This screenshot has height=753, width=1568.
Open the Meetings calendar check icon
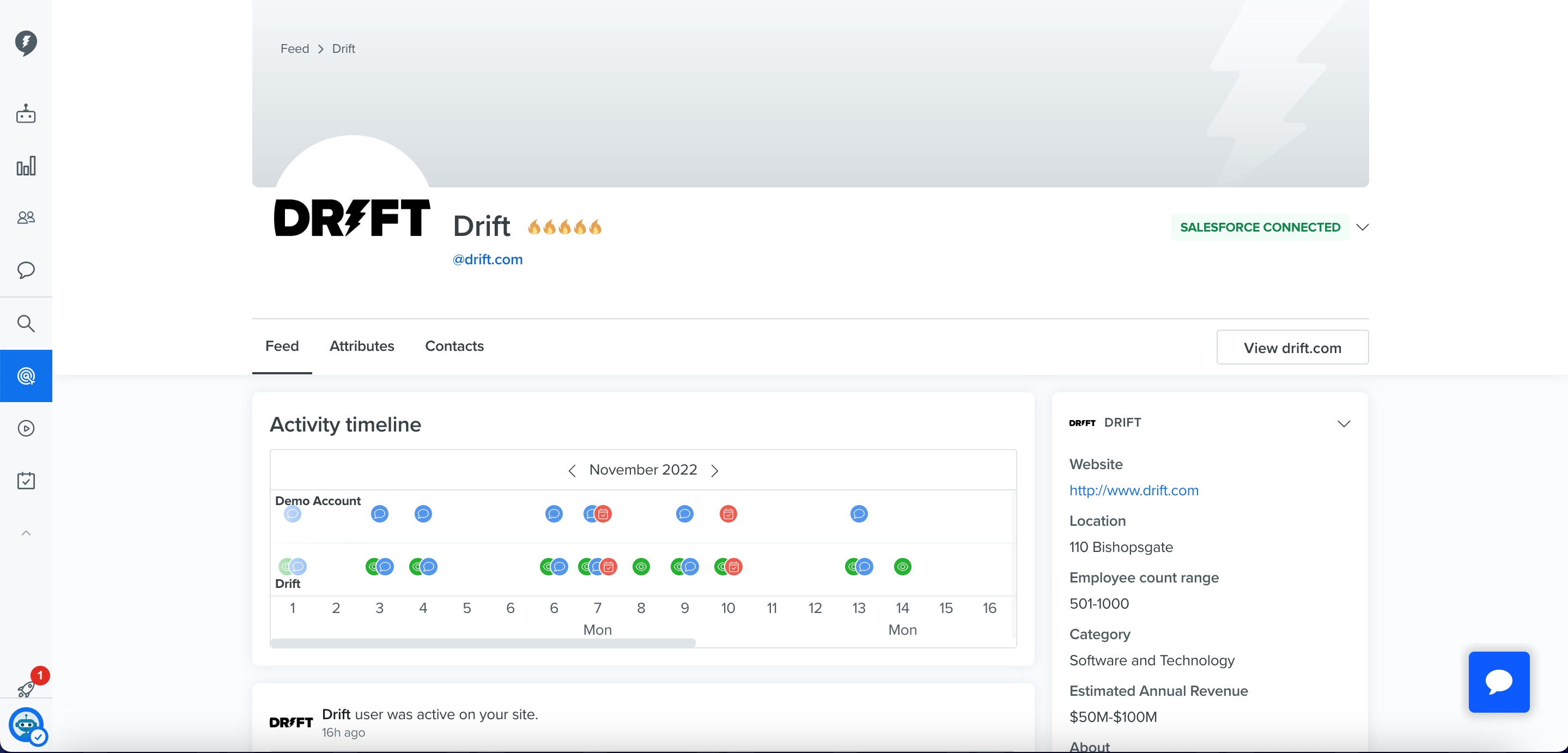point(26,480)
